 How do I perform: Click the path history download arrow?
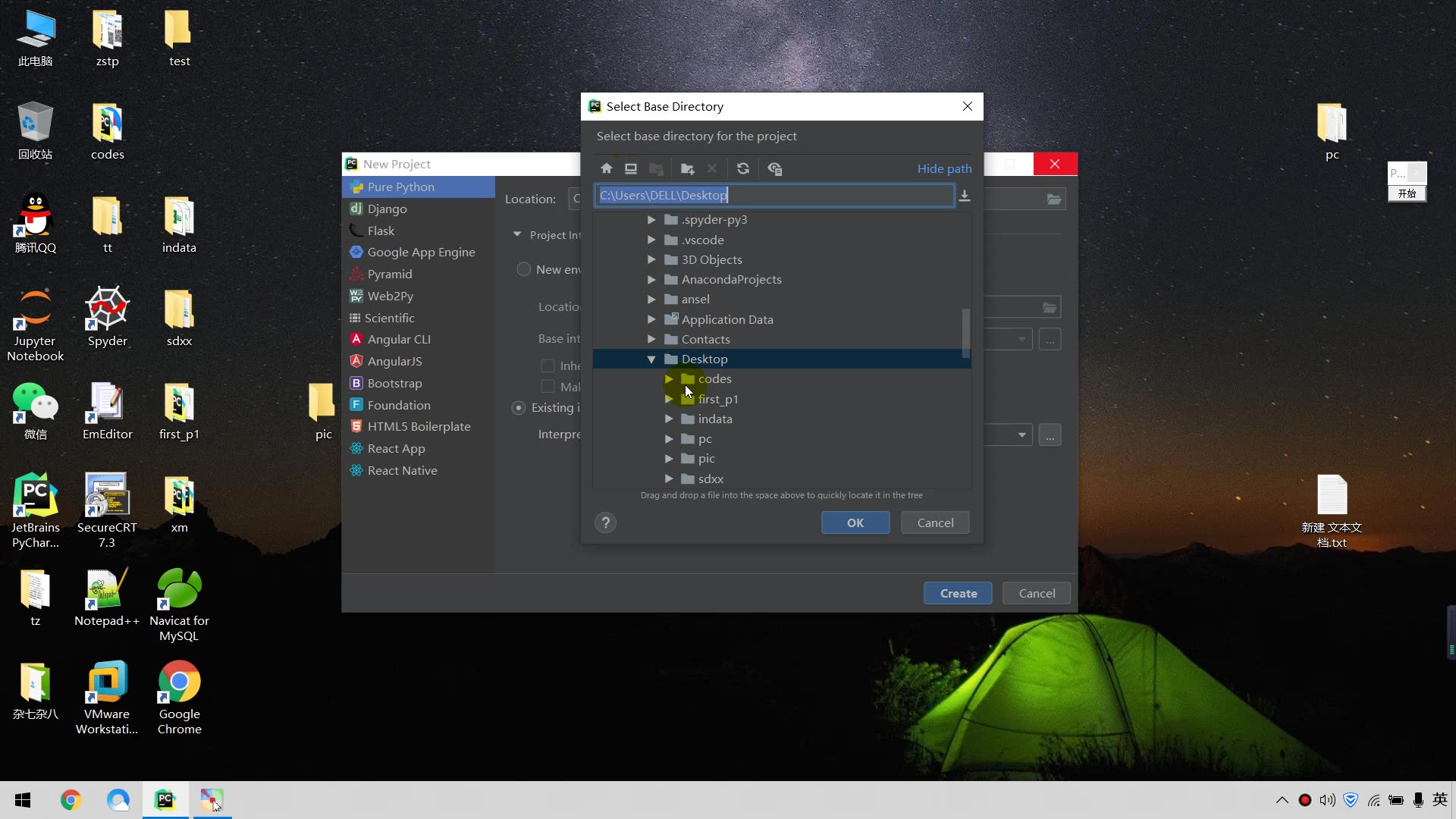click(x=964, y=196)
